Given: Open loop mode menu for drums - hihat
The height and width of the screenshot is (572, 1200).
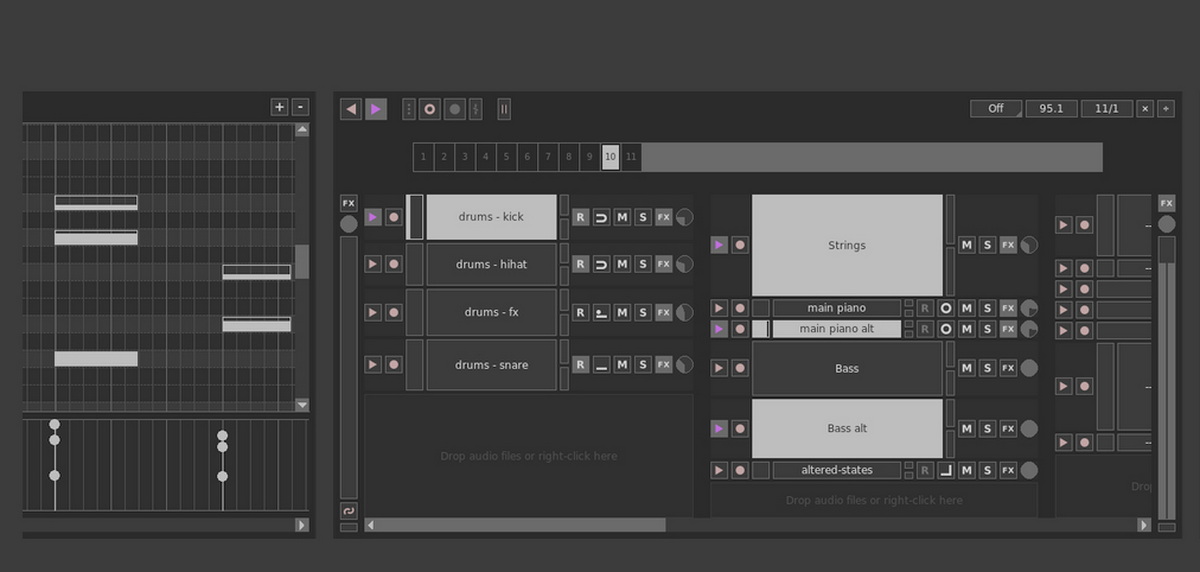Looking at the screenshot, I should point(601,264).
